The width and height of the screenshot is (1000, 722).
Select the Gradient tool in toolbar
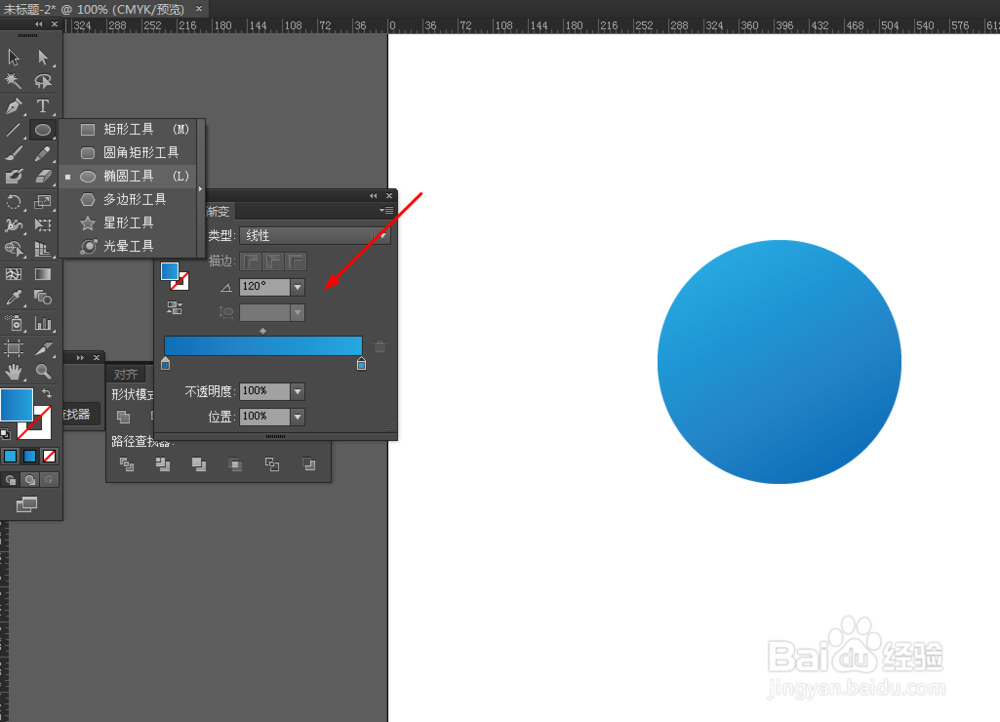[43, 274]
